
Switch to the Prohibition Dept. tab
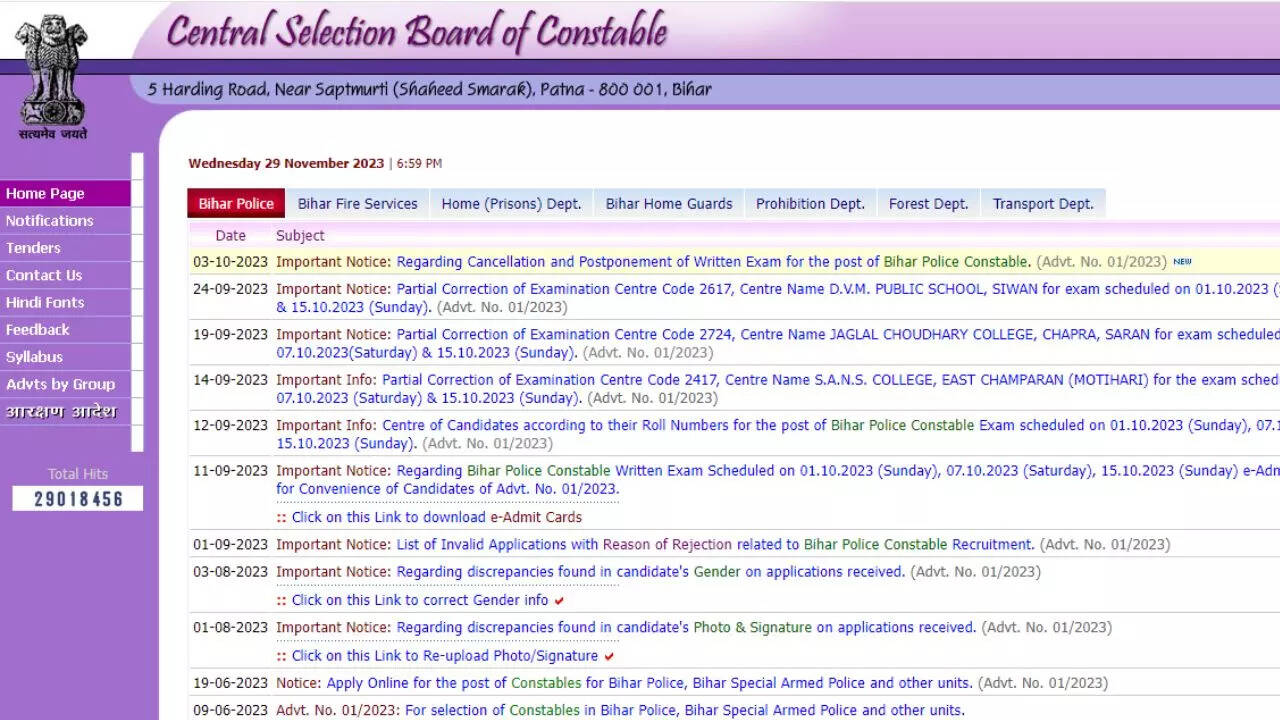(x=810, y=204)
